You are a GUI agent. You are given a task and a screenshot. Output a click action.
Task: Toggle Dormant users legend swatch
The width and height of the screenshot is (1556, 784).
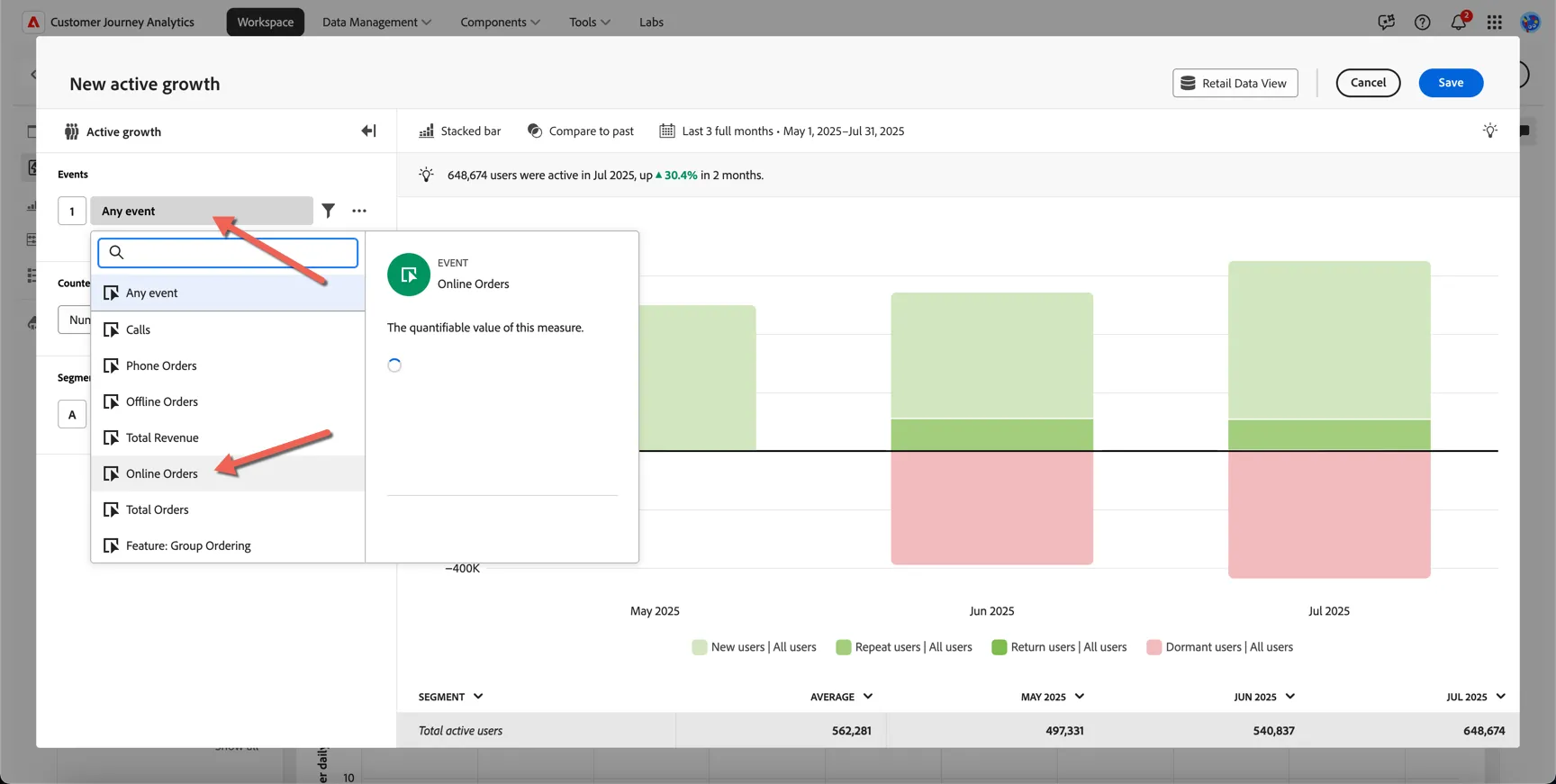coord(1153,647)
